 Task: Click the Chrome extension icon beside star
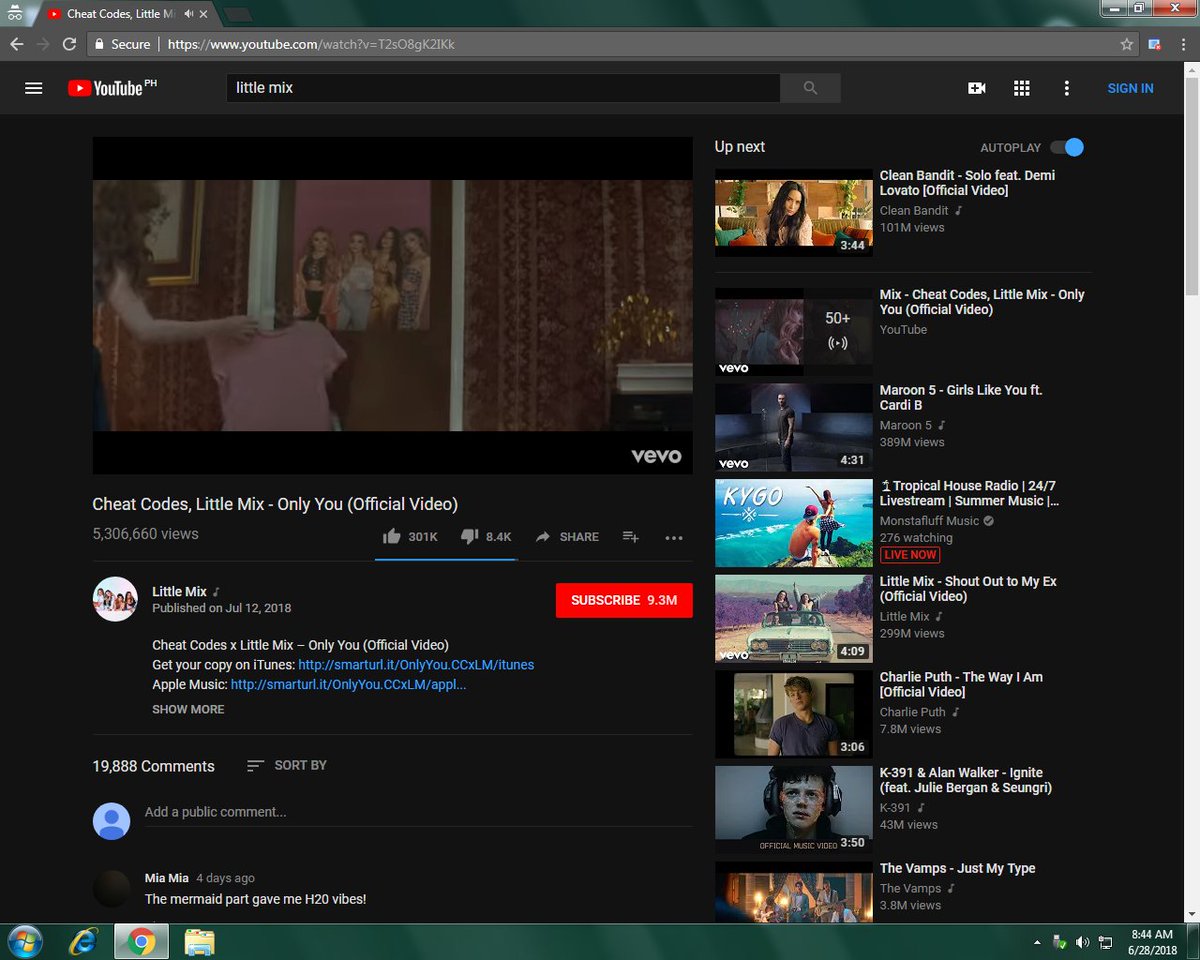click(1154, 44)
